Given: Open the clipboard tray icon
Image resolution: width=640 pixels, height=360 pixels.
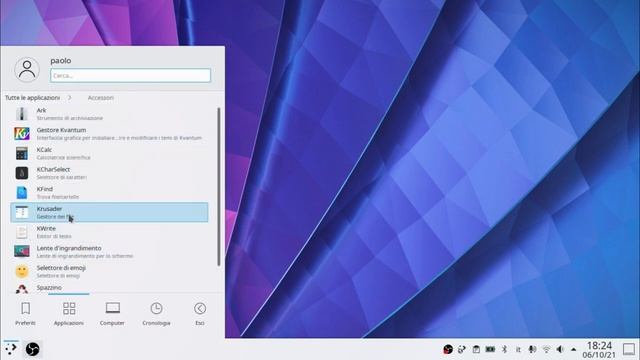Looking at the screenshot, I should click(476, 349).
